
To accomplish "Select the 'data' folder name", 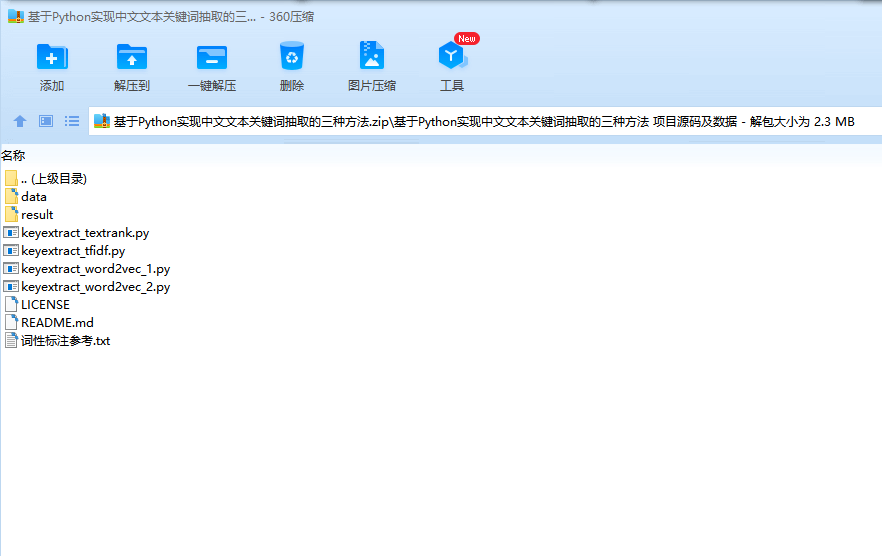I will [x=34, y=196].
